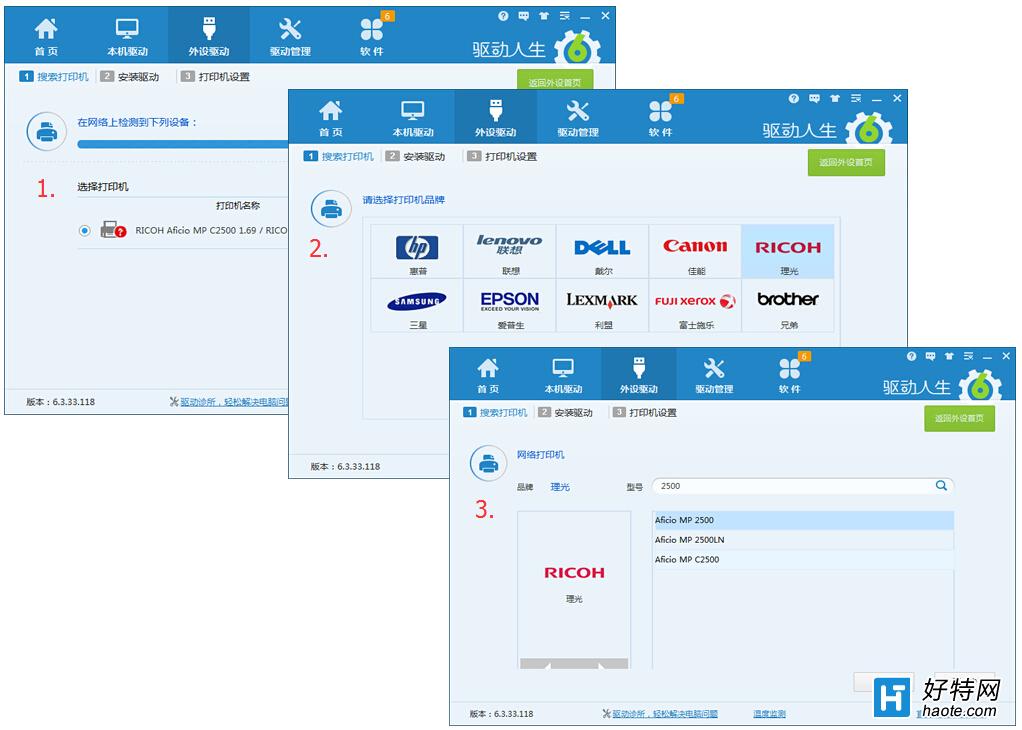Click the model search field containing 2500
The height and width of the screenshot is (730, 1022).
803,486
